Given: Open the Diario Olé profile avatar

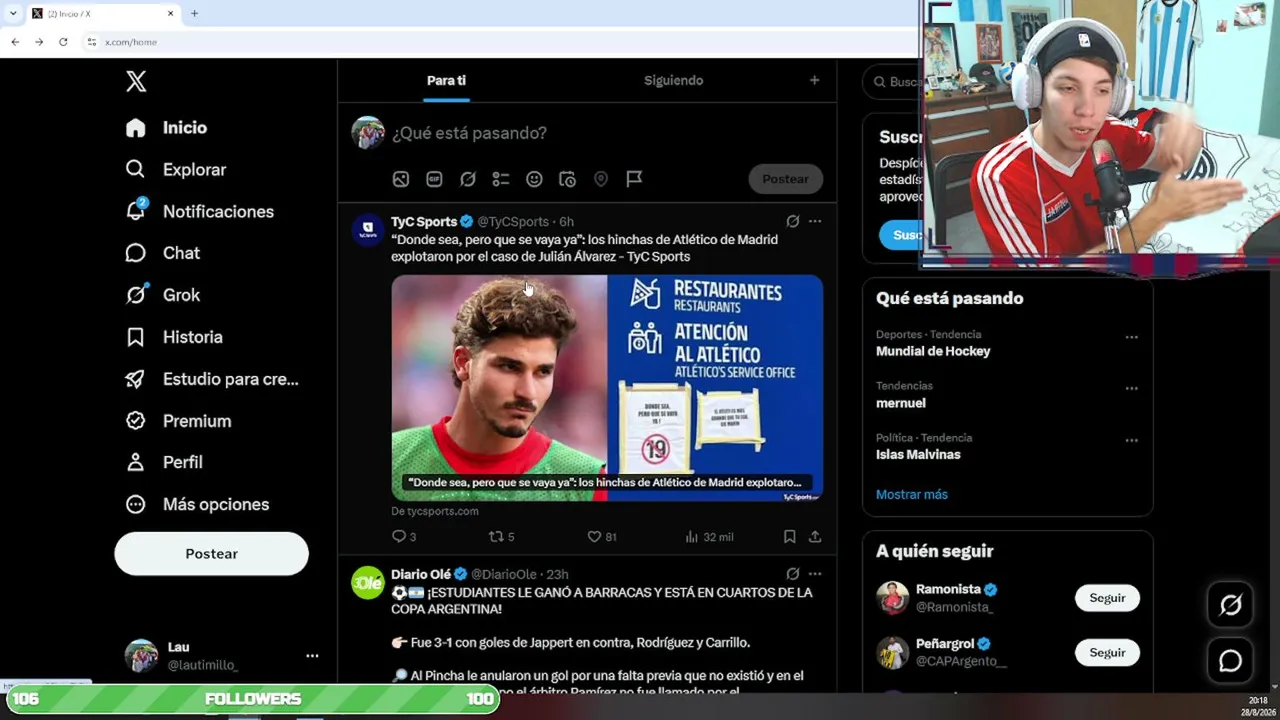Looking at the screenshot, I should click(x=368, y=583).
